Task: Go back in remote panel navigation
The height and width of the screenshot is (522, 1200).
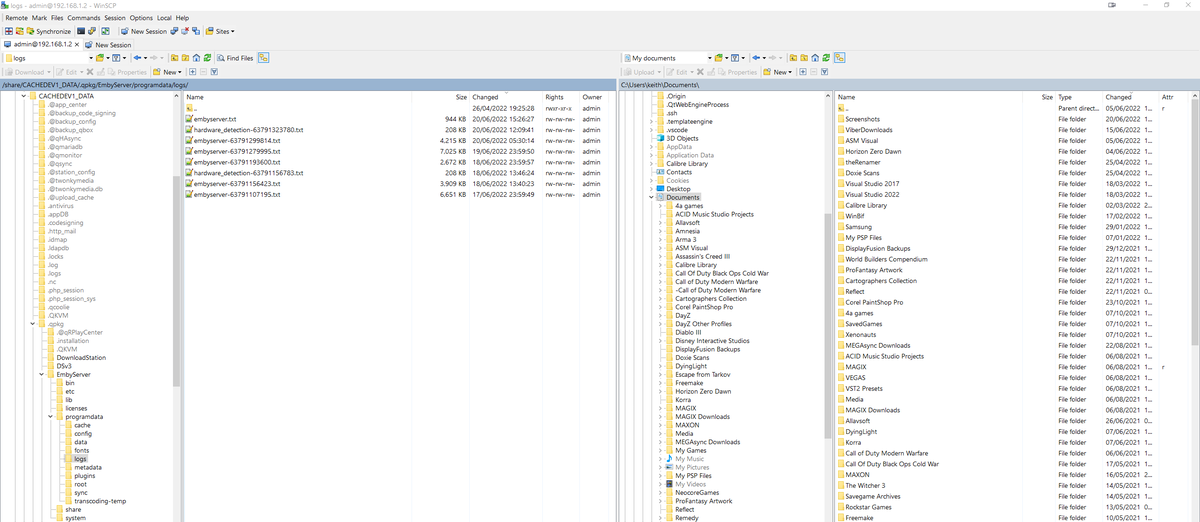Action: point(138,58)
